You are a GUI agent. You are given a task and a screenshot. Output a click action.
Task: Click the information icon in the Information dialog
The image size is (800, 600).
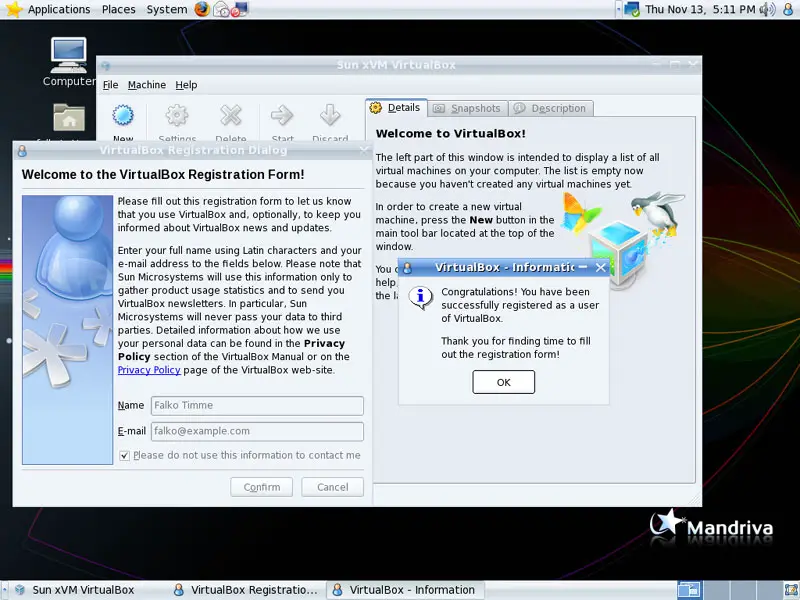(x=421, y=297)
